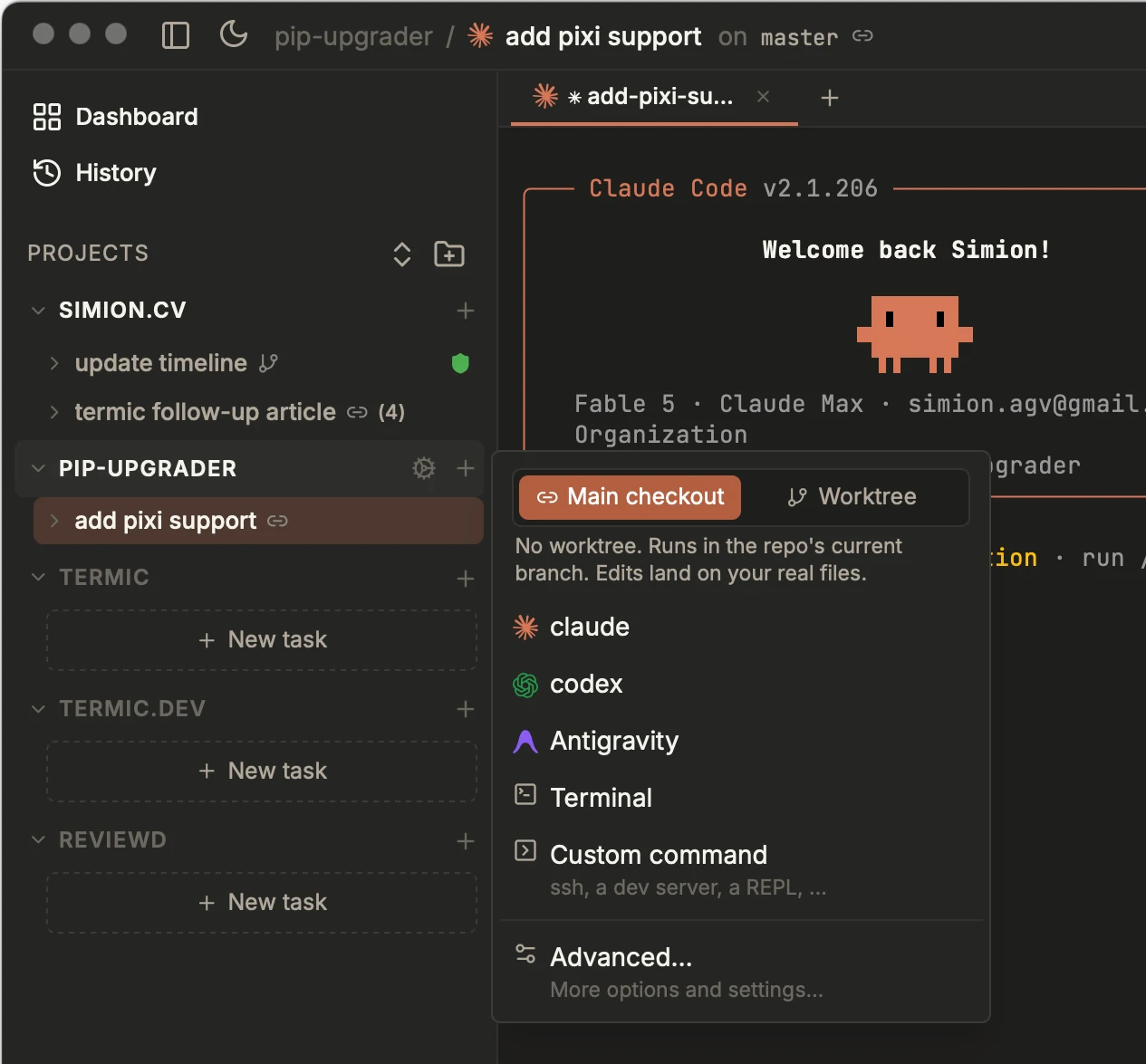Image resolution: width=1146 pixels, height=1064 pixels.
Task: Click link icon beside add pixi support task
Action: (x=278, y=521)
